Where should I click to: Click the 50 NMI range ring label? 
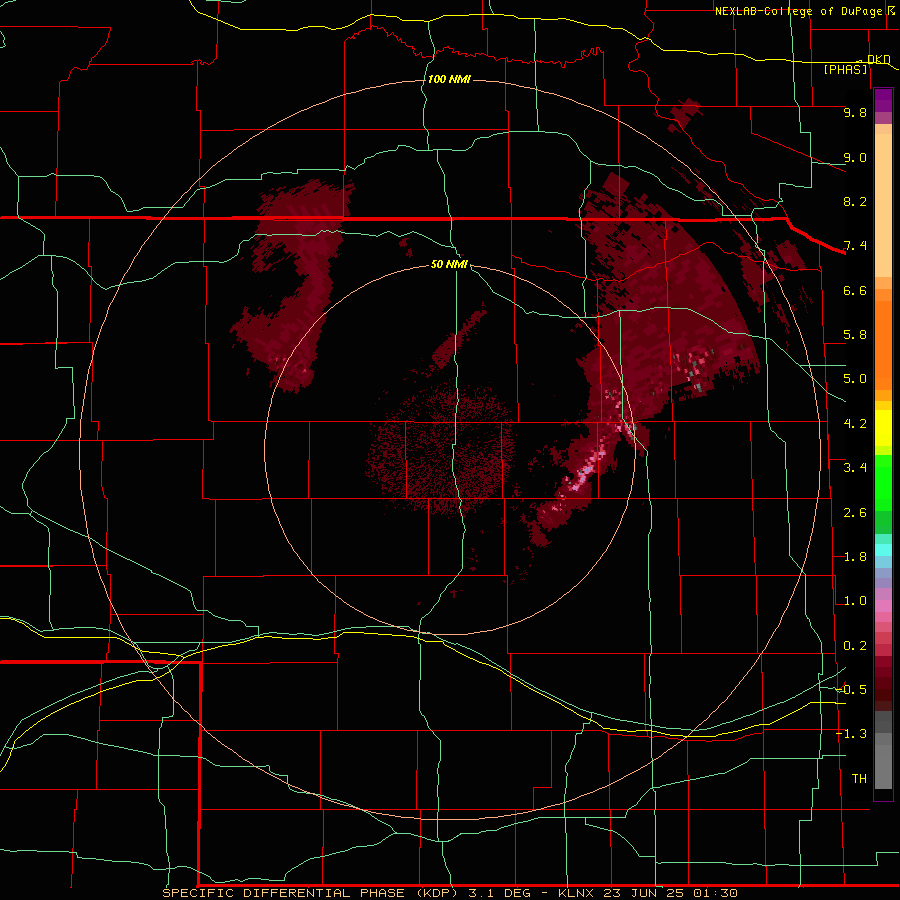tap(449, 264)
